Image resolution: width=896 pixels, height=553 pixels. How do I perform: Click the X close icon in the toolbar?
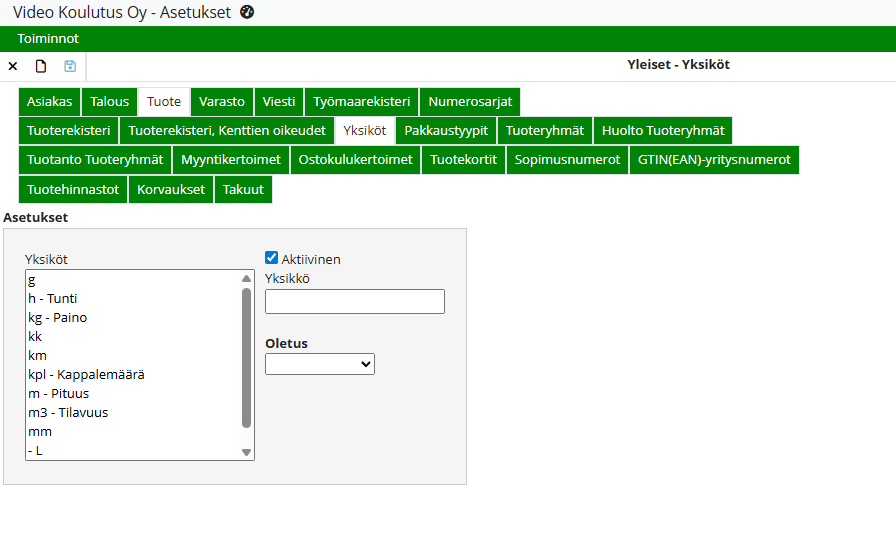click(x=13, y=66)
